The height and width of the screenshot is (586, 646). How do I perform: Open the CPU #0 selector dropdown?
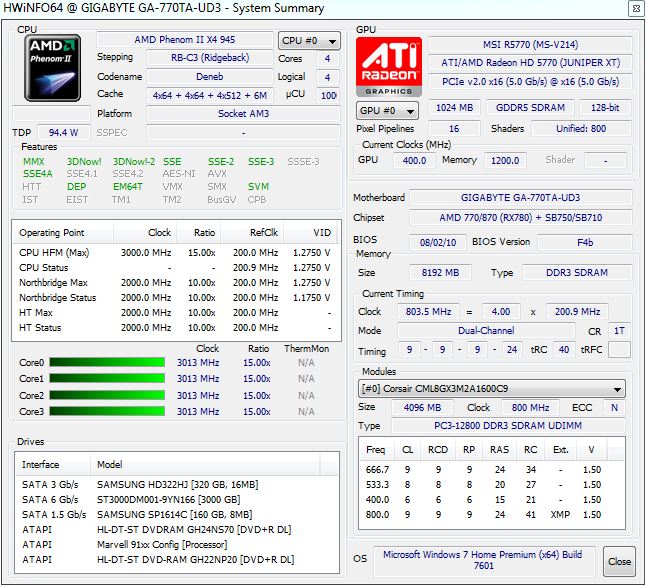309,41
